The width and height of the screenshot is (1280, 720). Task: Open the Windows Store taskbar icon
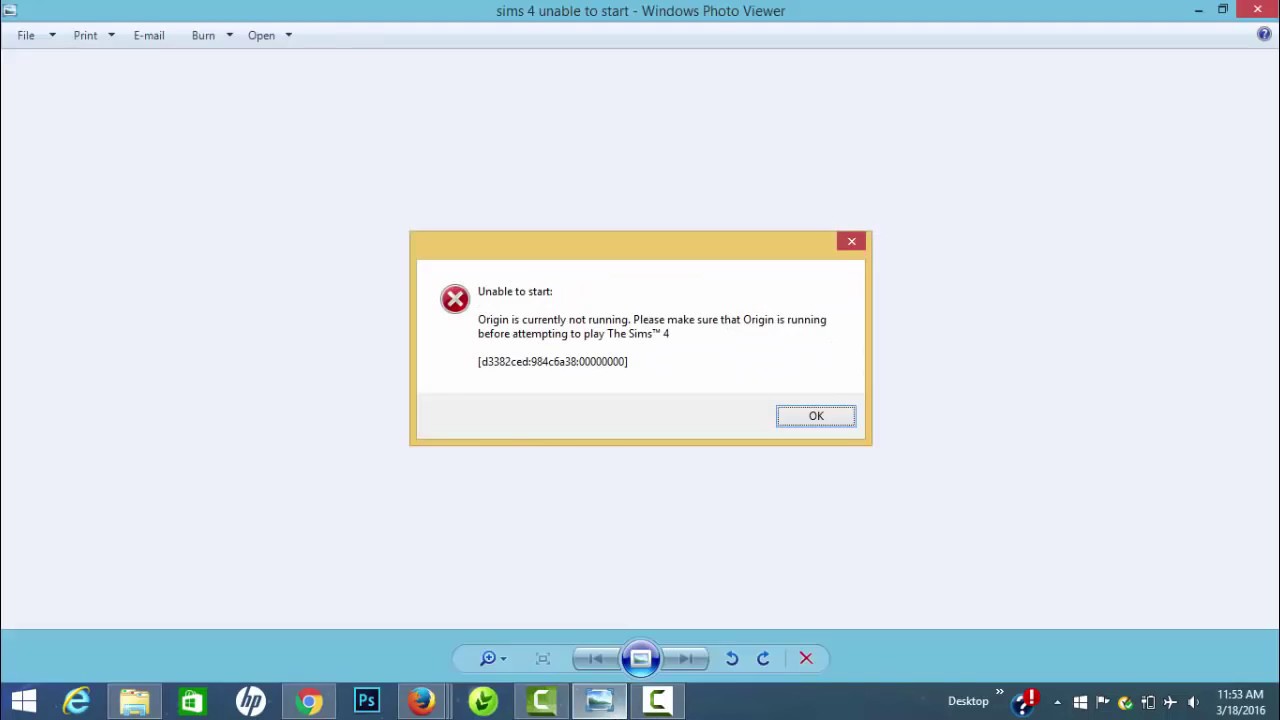coord(192,702)
